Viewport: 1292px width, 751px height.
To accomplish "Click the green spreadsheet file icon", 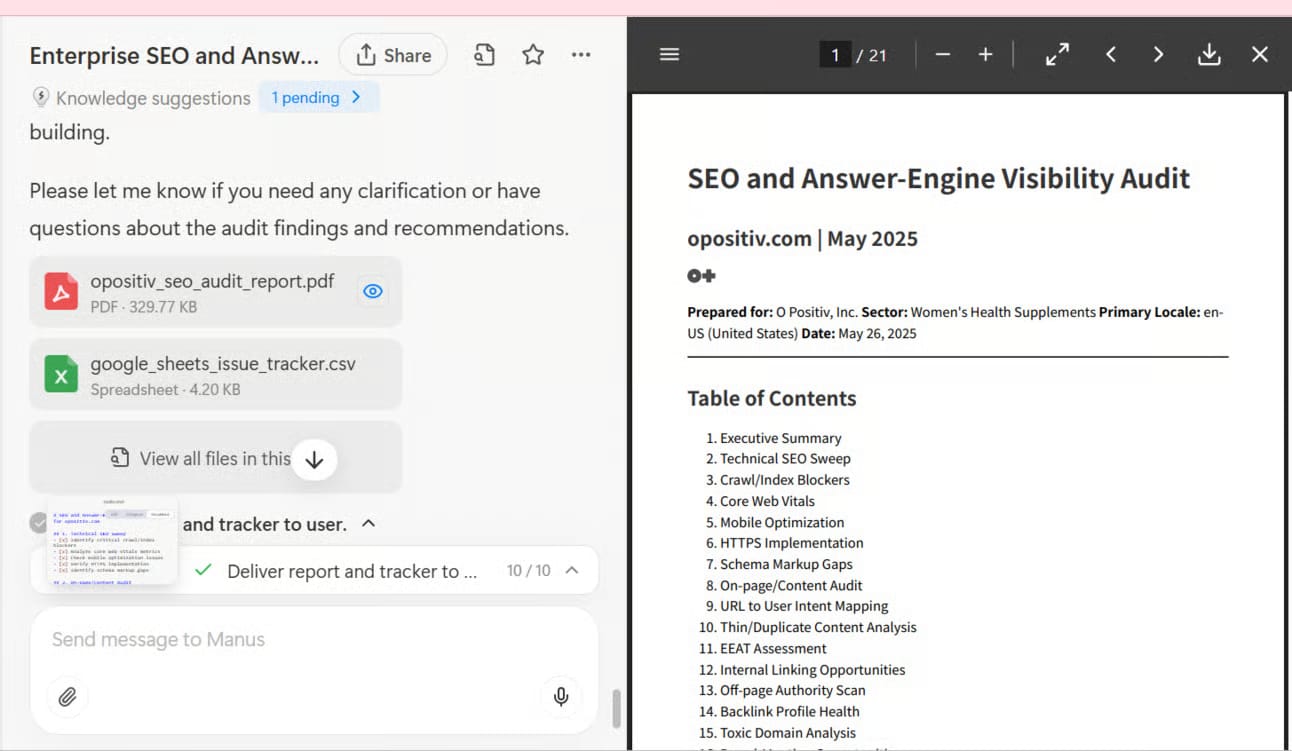I will pos(62,375).
